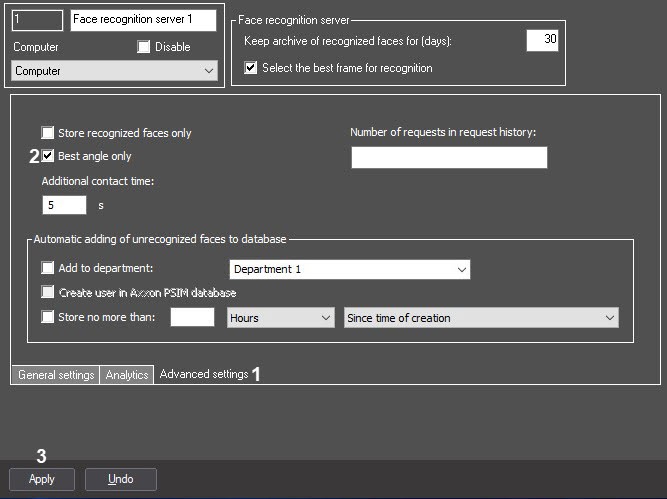Open the Computer dropdown list
The width and height of the screenshot is (667, 499).
[114, 71]
